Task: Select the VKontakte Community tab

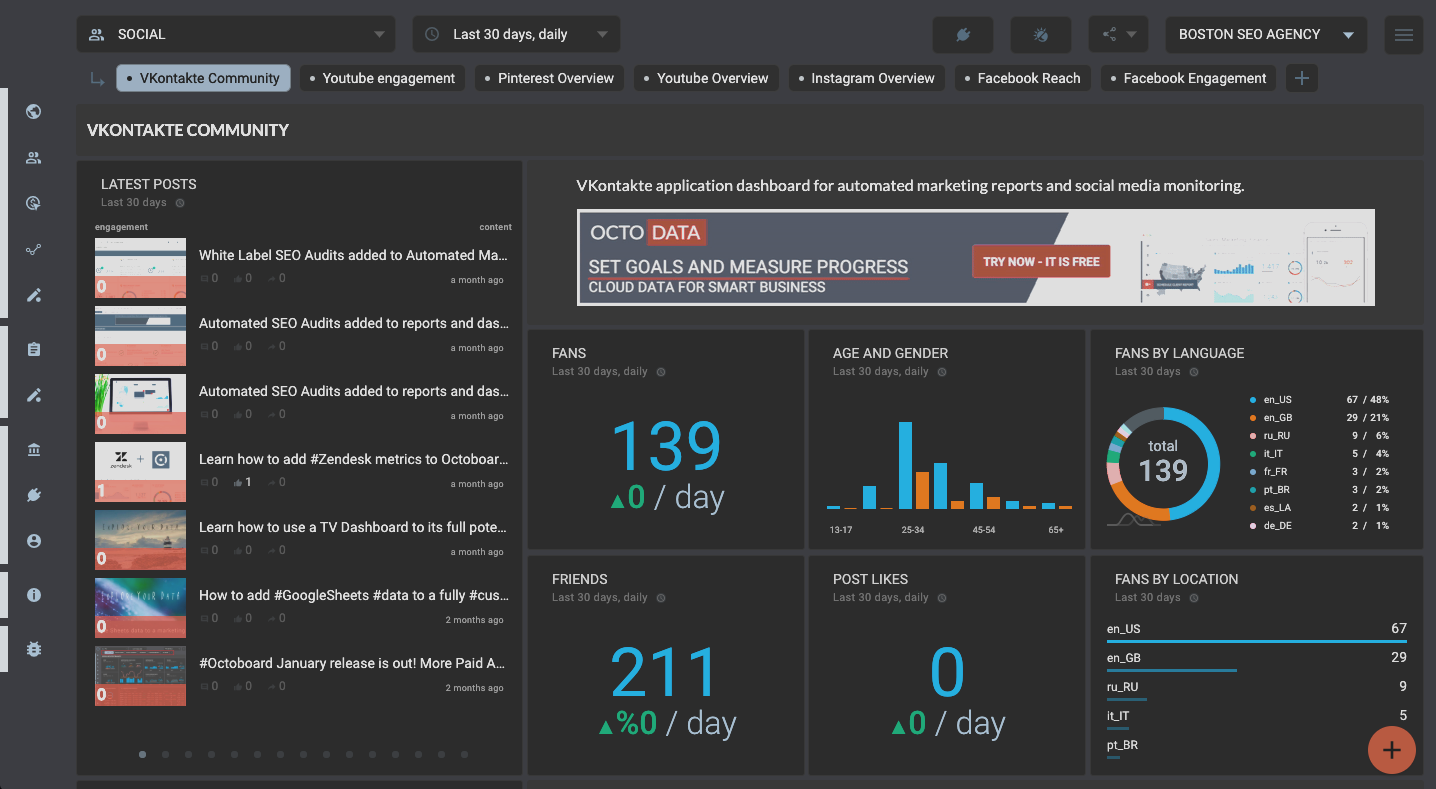Action: pyautogui.click(x=204, y=78)
